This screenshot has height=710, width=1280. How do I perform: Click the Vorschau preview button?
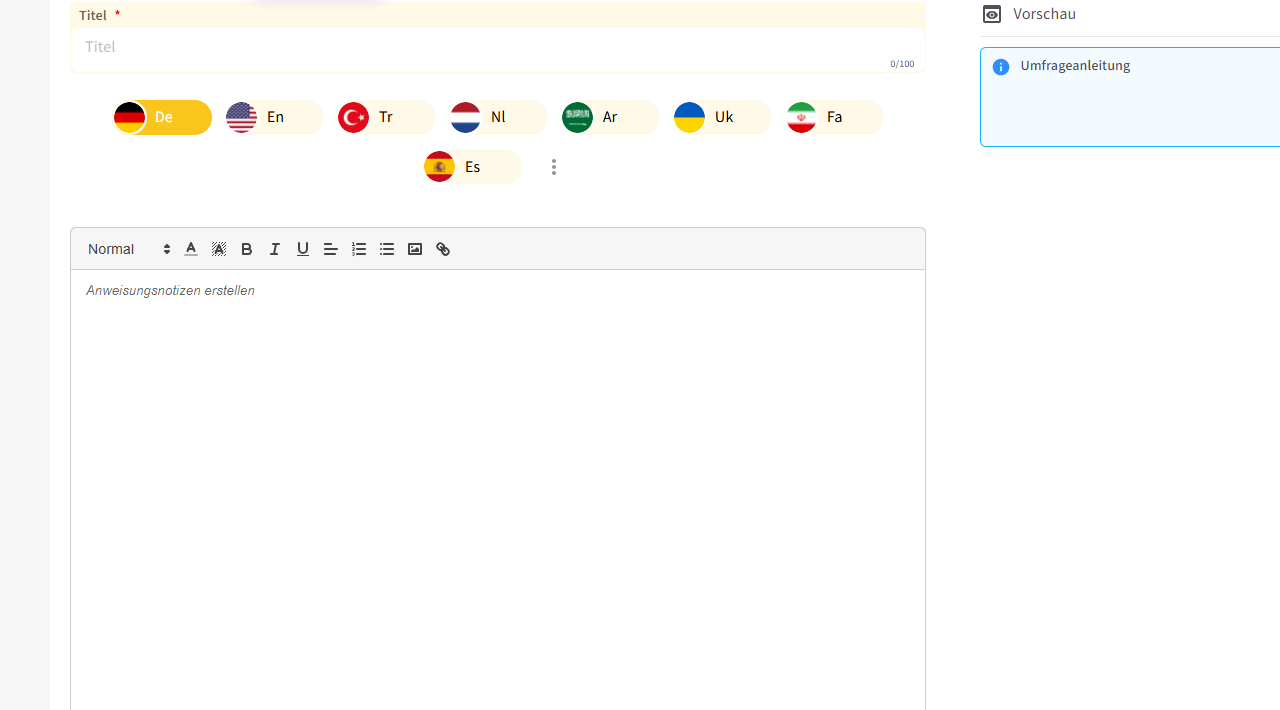coord(1030,14)
